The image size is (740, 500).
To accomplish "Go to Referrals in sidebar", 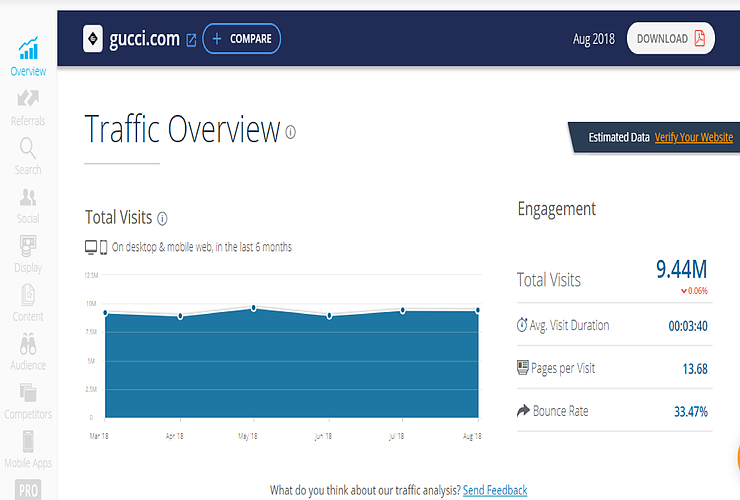I will tap(28, 105).
